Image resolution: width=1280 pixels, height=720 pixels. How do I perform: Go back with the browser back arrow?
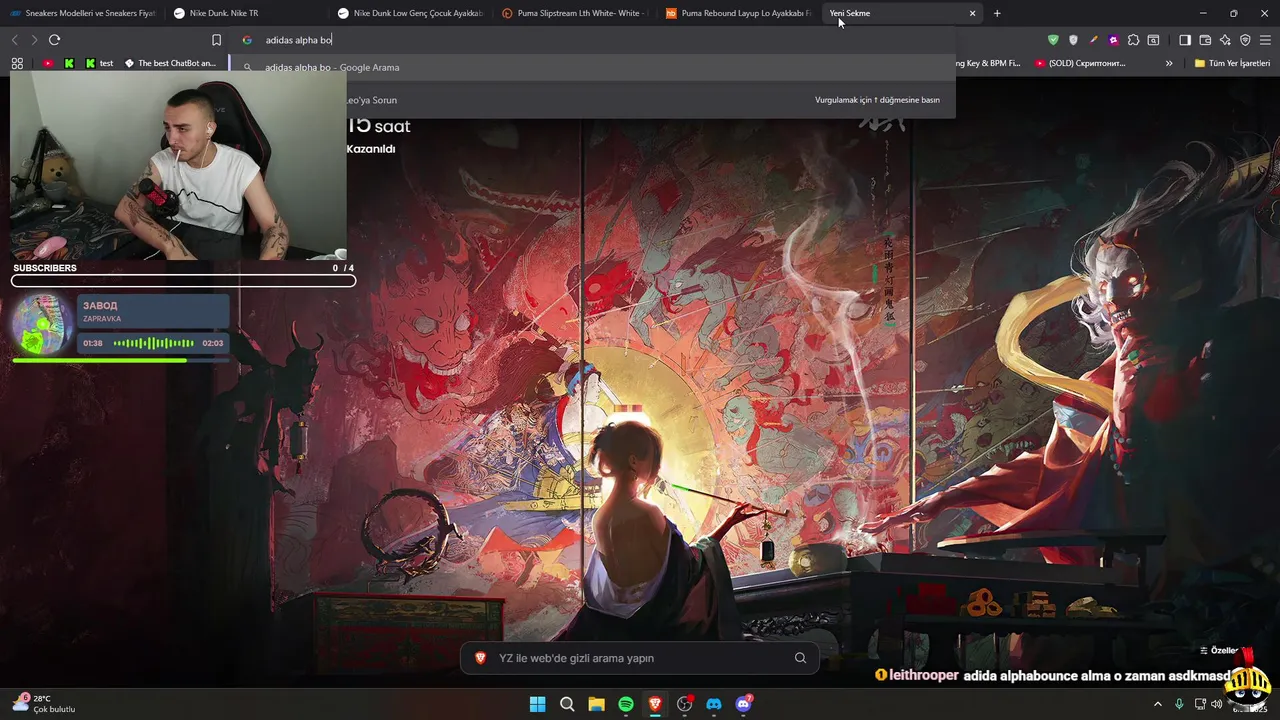[14, 40]
